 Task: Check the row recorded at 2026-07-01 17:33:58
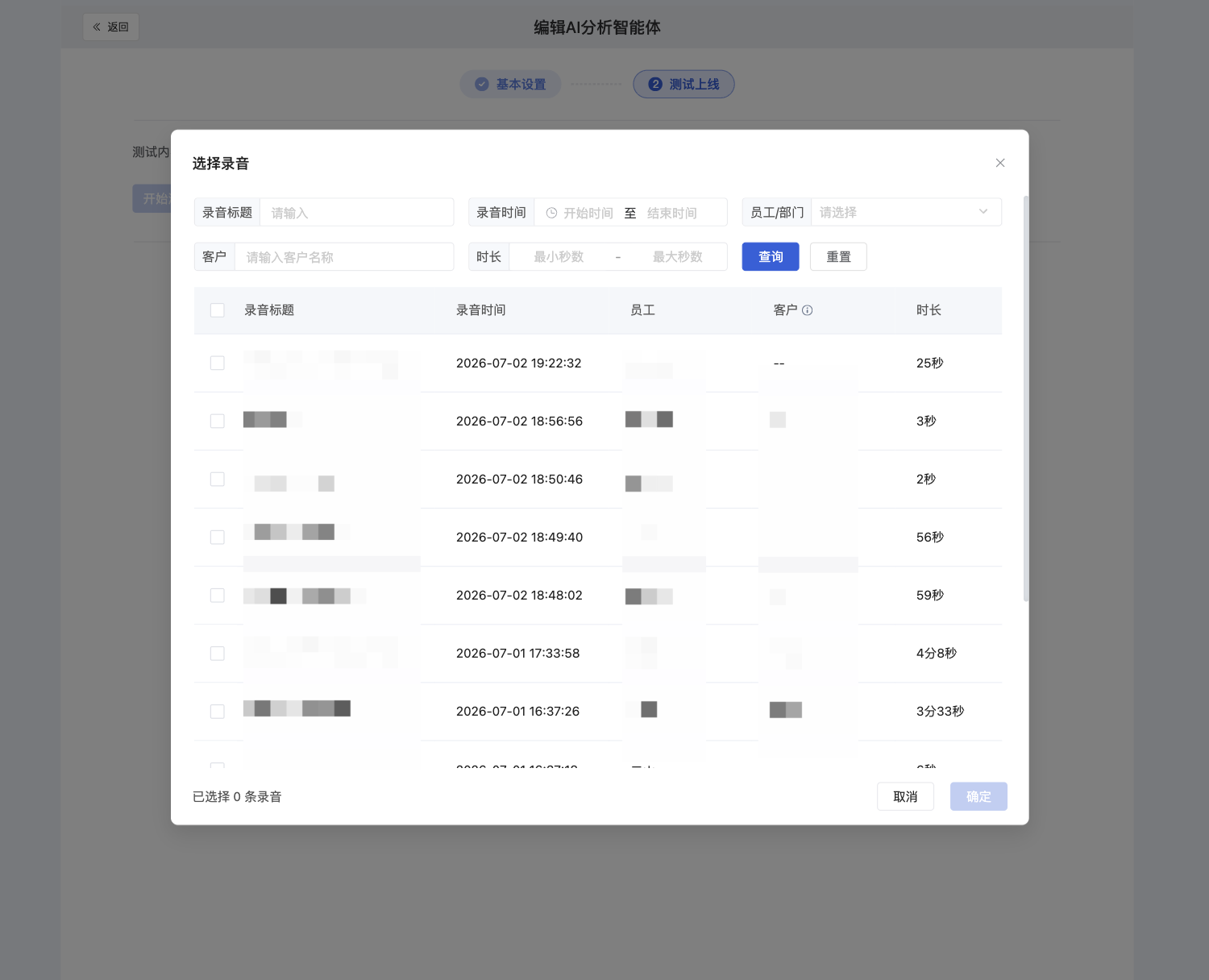click(x=218, y=654)
